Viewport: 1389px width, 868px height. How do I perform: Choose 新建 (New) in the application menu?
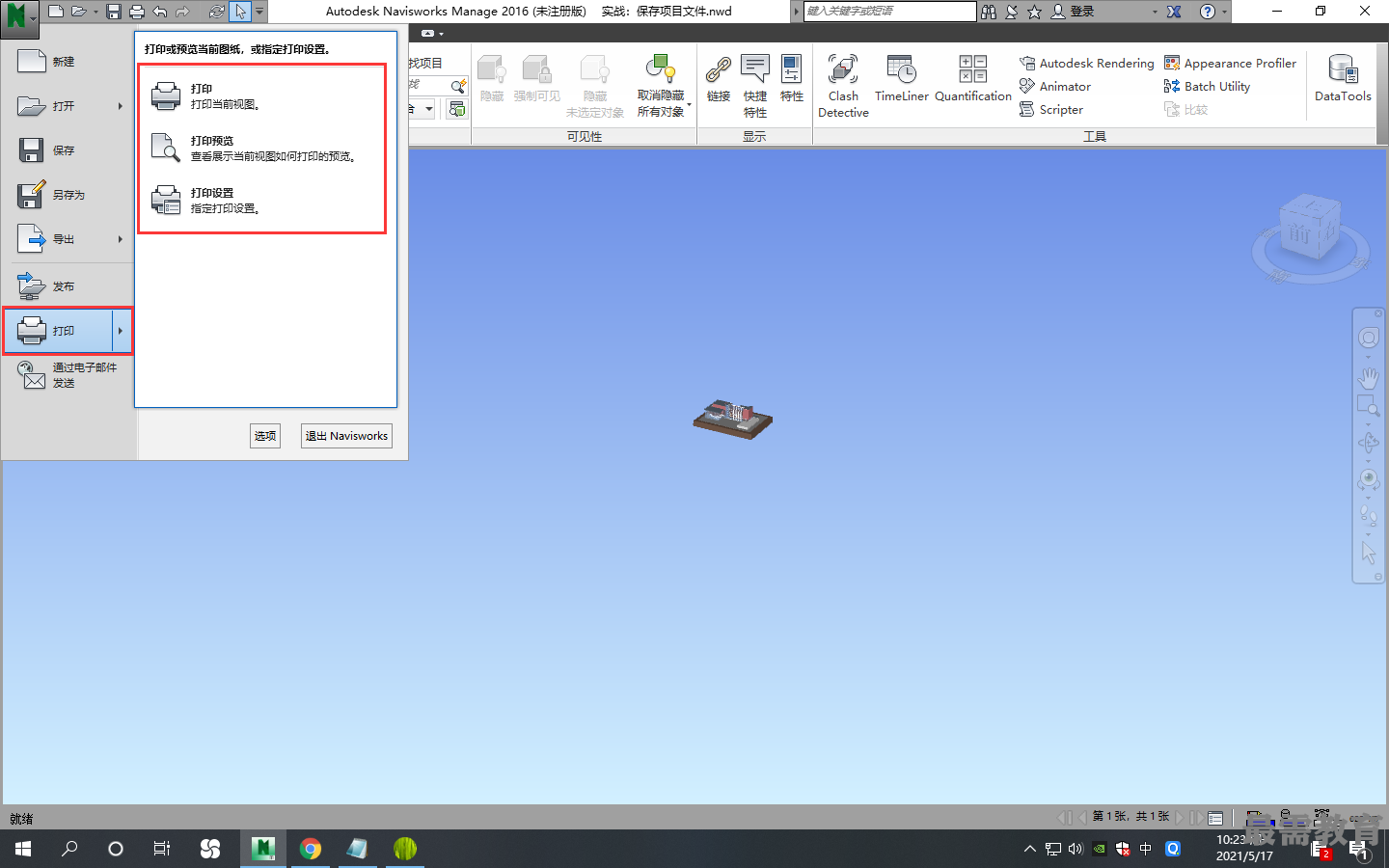pyautogui.click(x=68, y=62)
